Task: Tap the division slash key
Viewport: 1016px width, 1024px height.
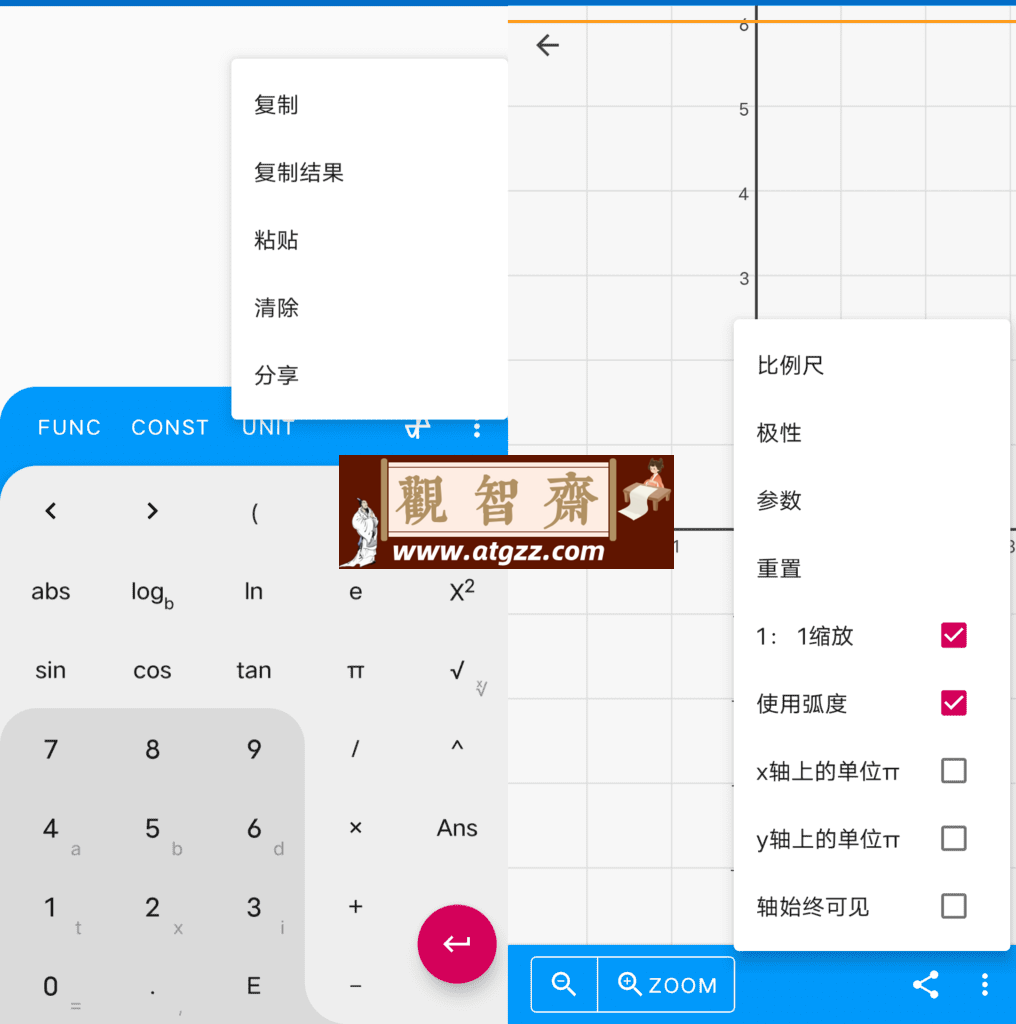Action: (x=355, y=749)
